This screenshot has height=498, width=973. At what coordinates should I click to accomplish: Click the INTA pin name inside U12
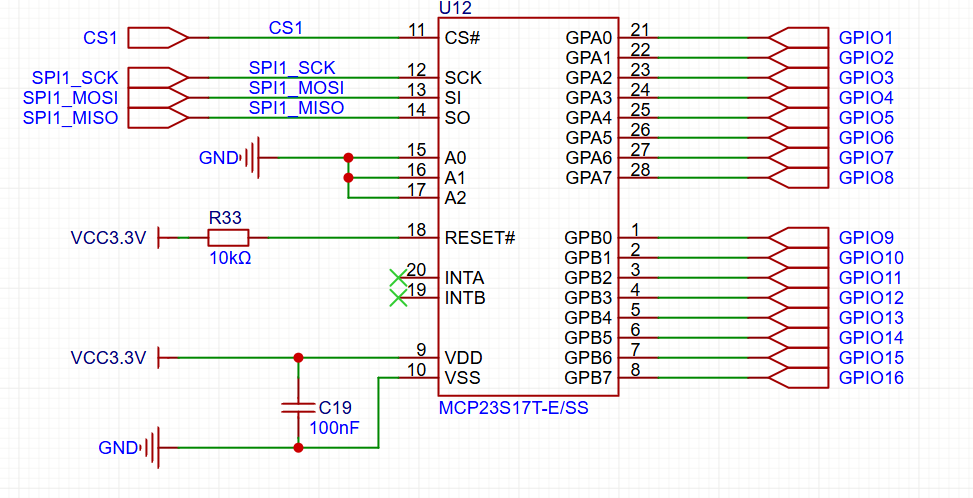pos(465,278)
